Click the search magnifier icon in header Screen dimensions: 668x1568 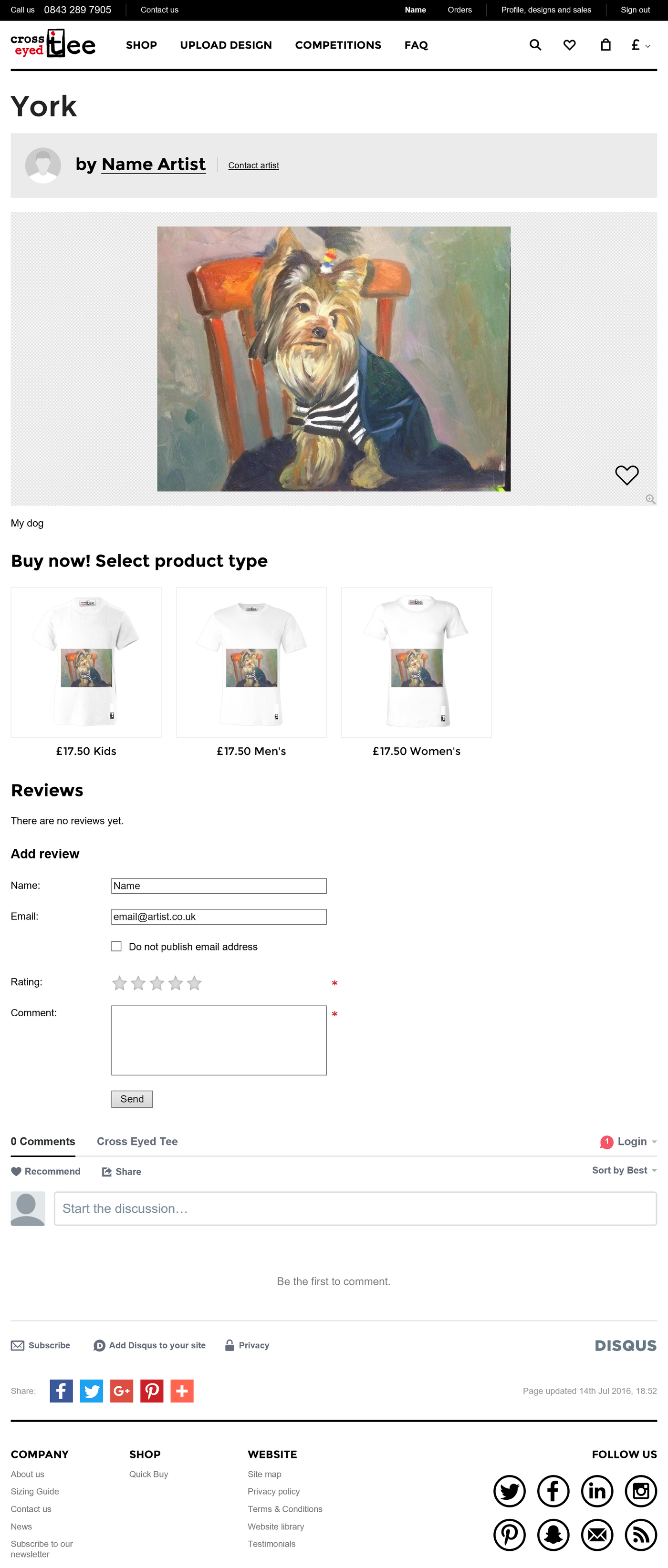(535, 45)
